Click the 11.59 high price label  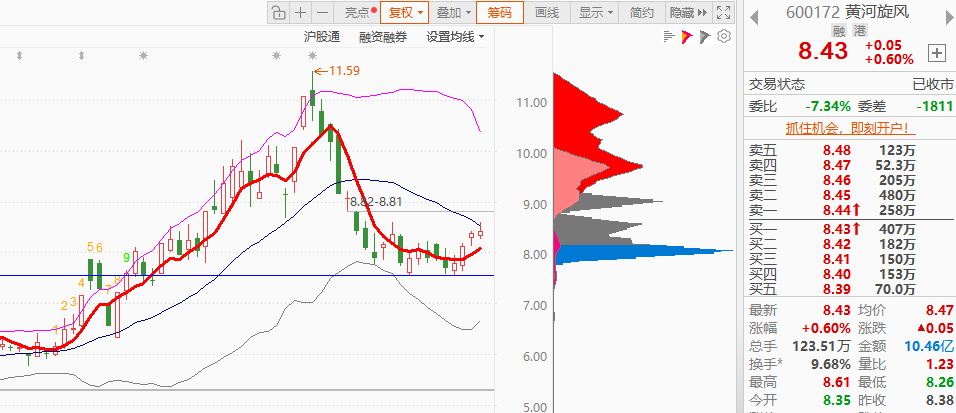click(344, 71)
